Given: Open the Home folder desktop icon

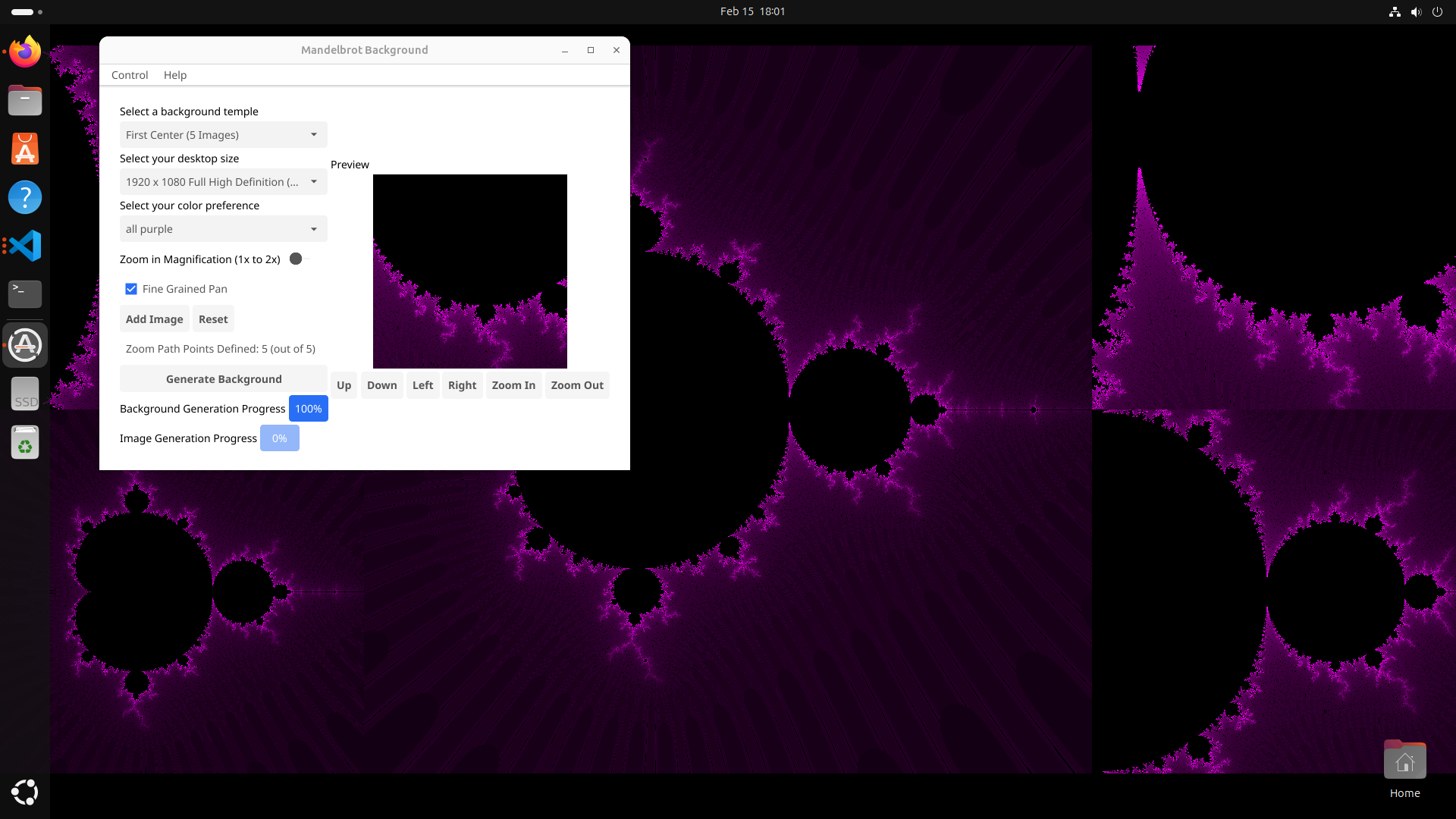Looking at the screenshot, I should [x=1404, y=770].
